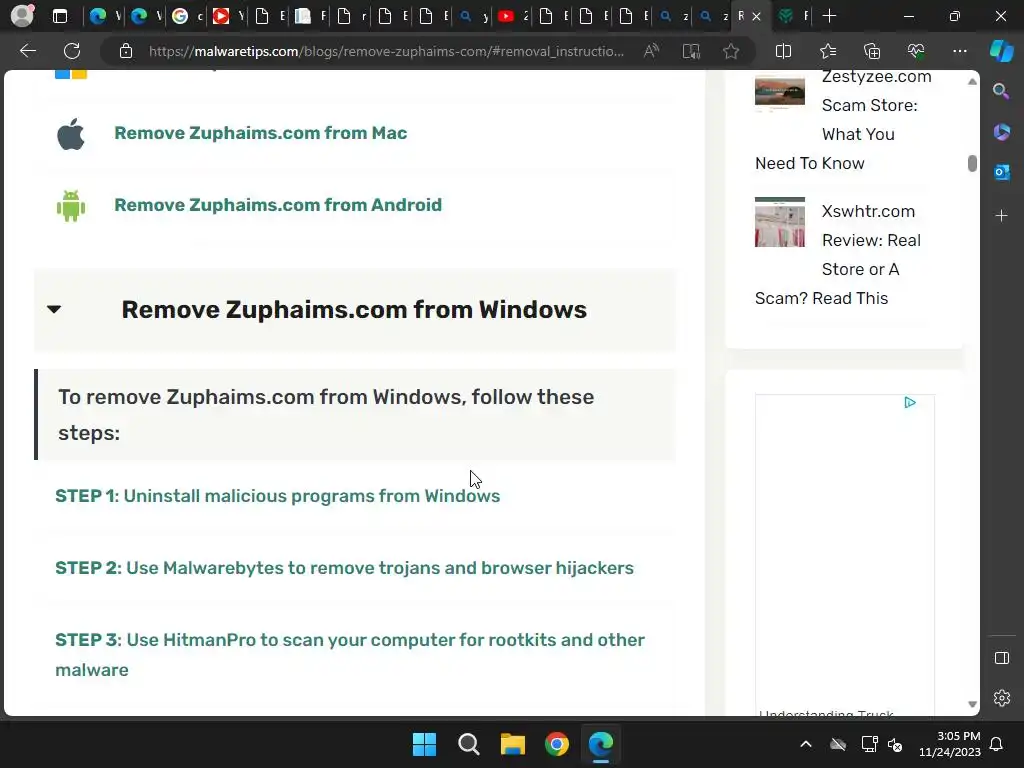
Task: Open Remove Zuphaims.com from Mac link
Action: click(x=261, y=133)
